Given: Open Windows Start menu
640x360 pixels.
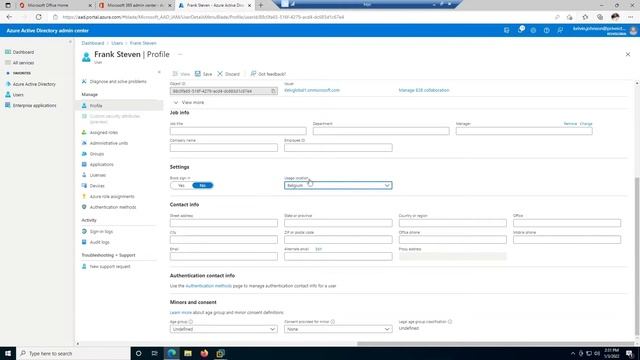Looking at the screenshot, I should tap(8, 353).
